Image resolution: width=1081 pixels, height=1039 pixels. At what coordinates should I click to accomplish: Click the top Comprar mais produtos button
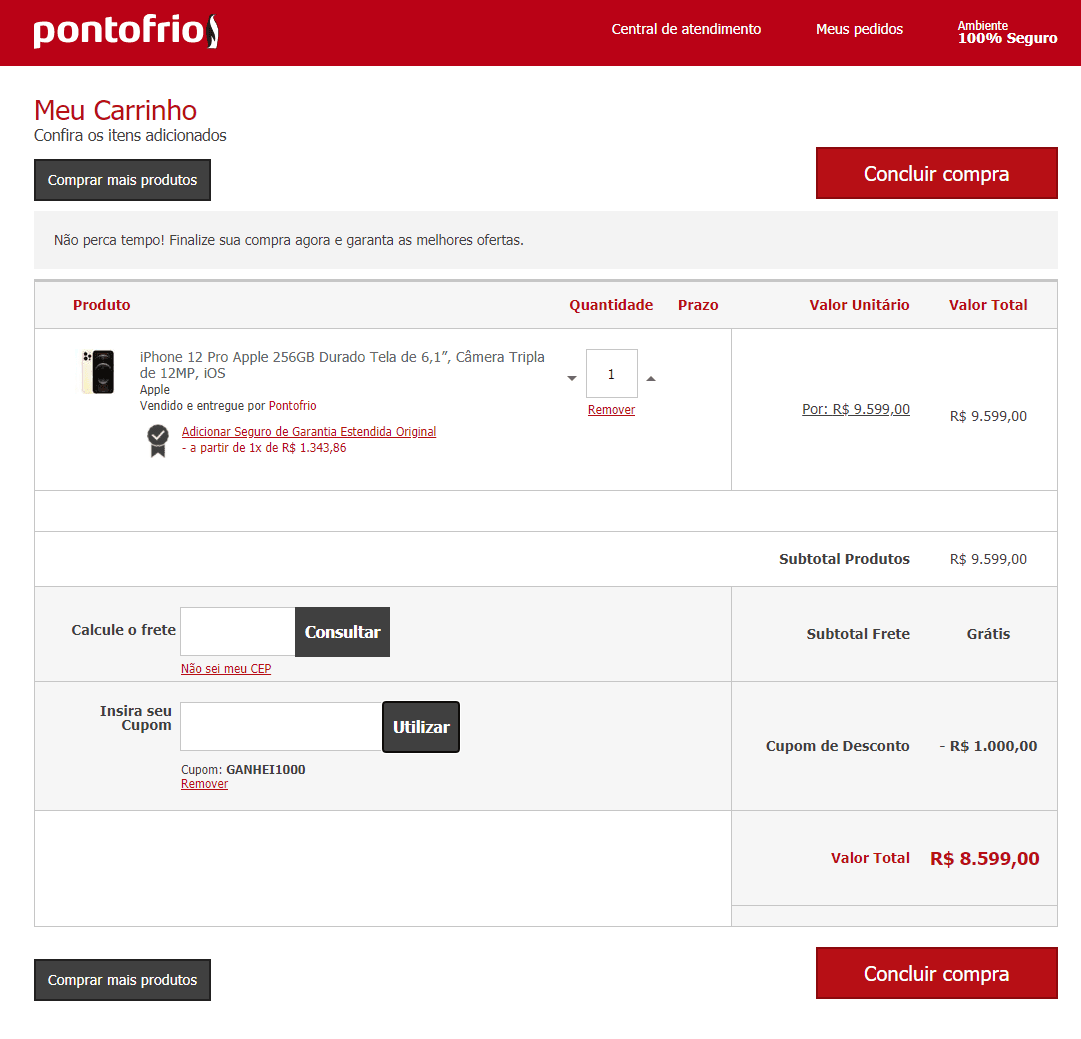tap(122, 180)
